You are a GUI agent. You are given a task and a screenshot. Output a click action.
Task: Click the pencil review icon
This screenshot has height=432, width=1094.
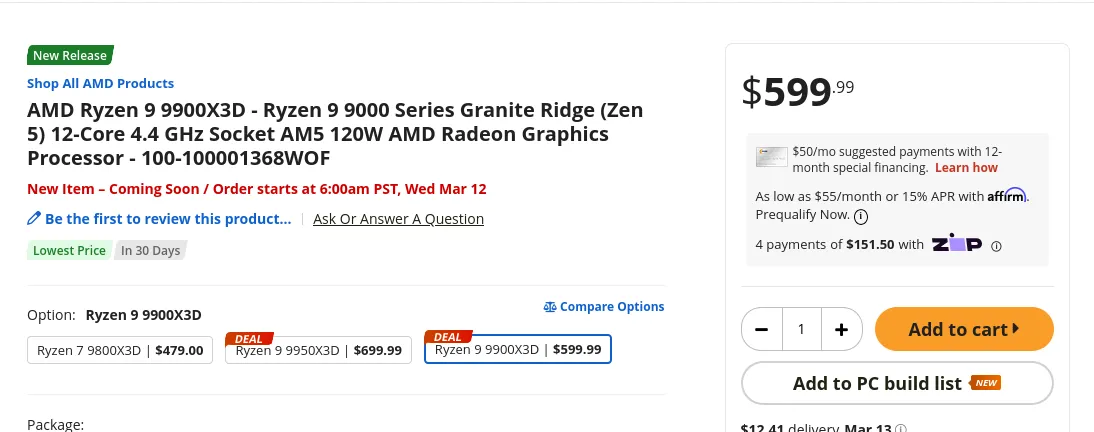[33, 218]
